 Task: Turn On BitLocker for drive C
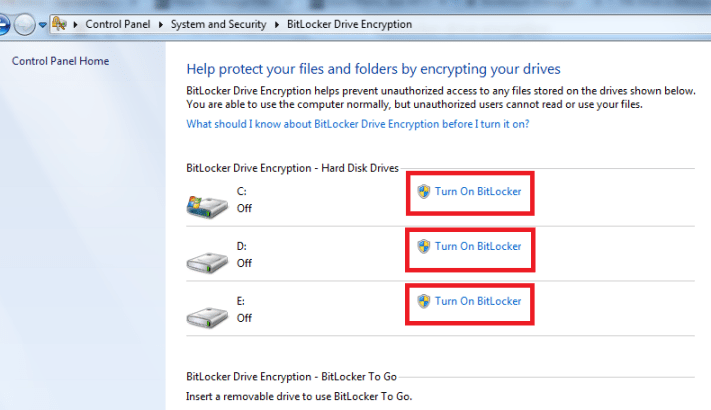click(x=477, y=190)
